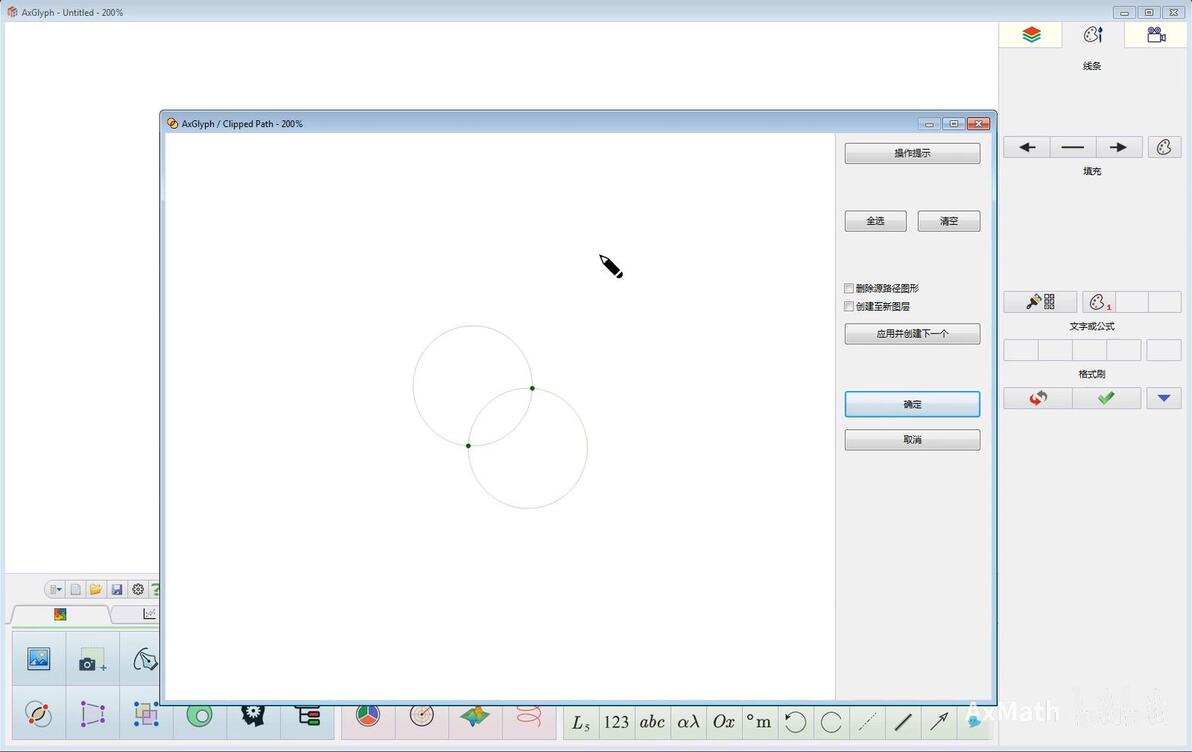Click the head with gear icon

pos(253,716)
